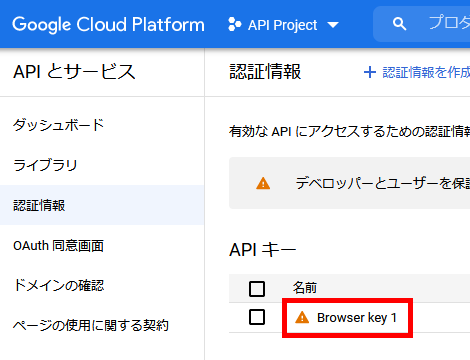Check the Browser key 1 row checkbox
This screenshot has height=360, width=470.
pyautogui.click(x=257, y=317)
